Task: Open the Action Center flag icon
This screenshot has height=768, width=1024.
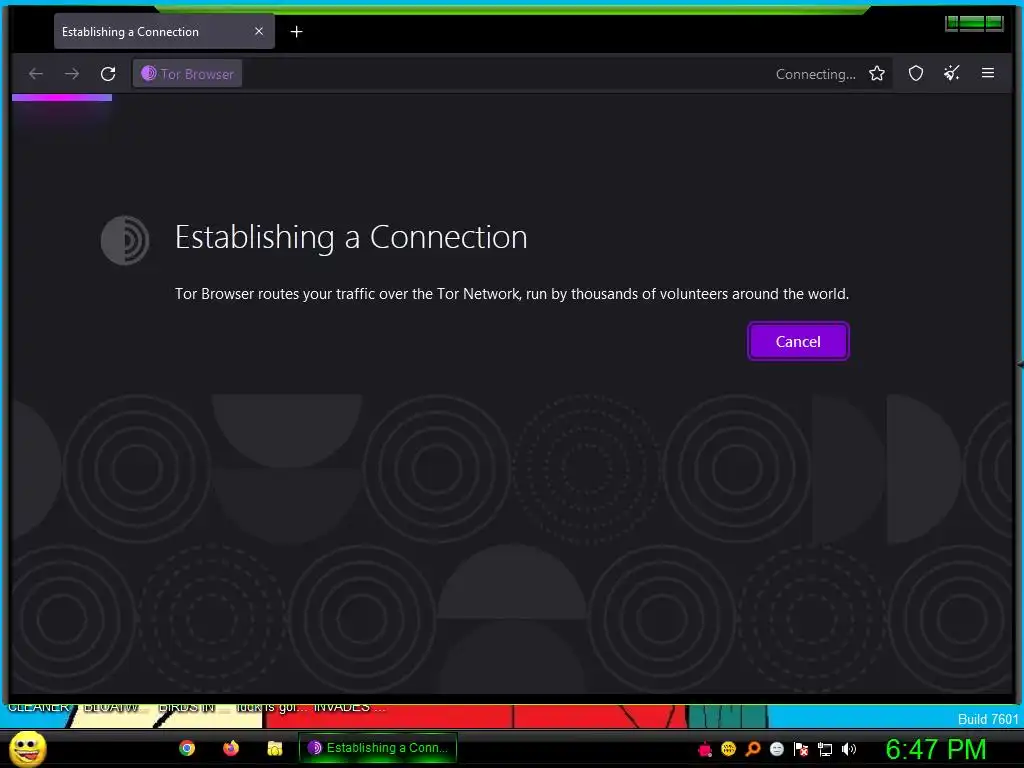Action: click(801, 749)
